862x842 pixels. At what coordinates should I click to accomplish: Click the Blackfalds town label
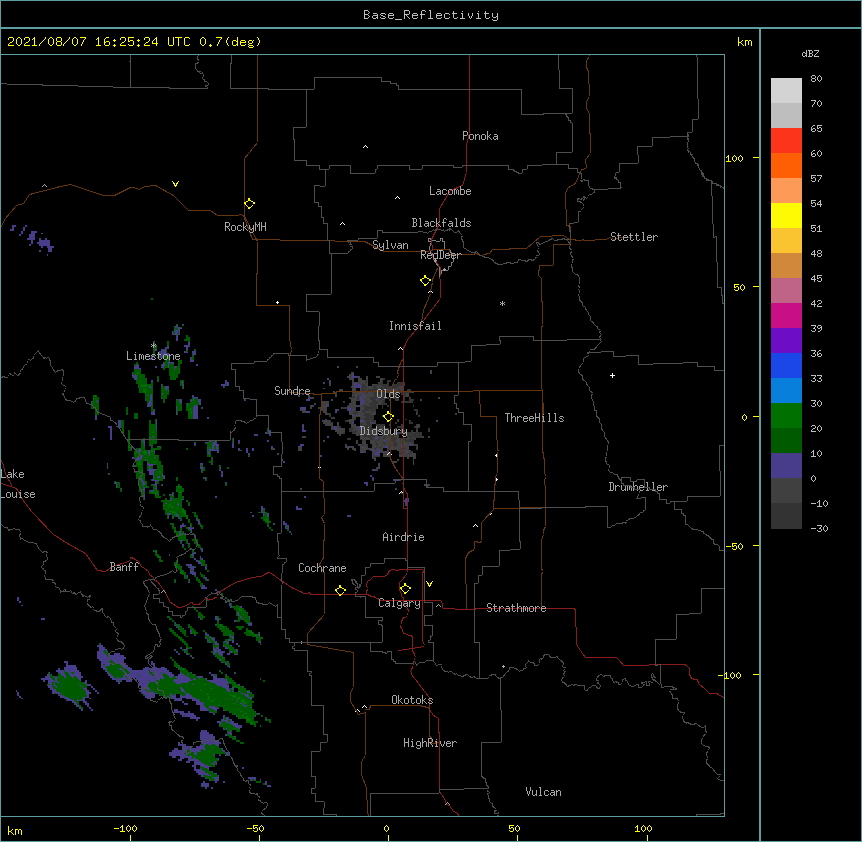point(441,223)
